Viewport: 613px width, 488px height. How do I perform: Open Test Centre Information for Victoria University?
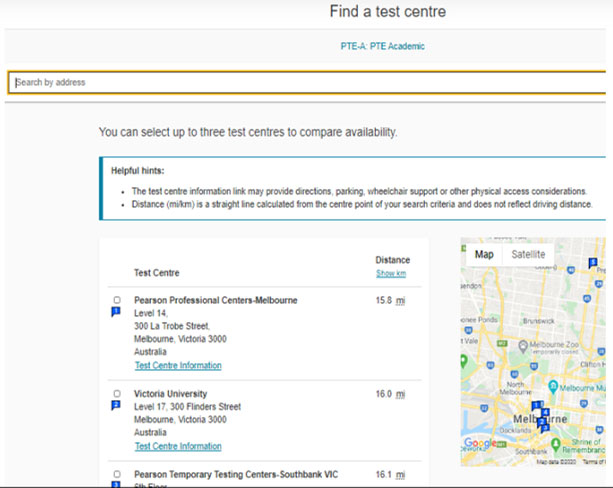coord(178,446)
